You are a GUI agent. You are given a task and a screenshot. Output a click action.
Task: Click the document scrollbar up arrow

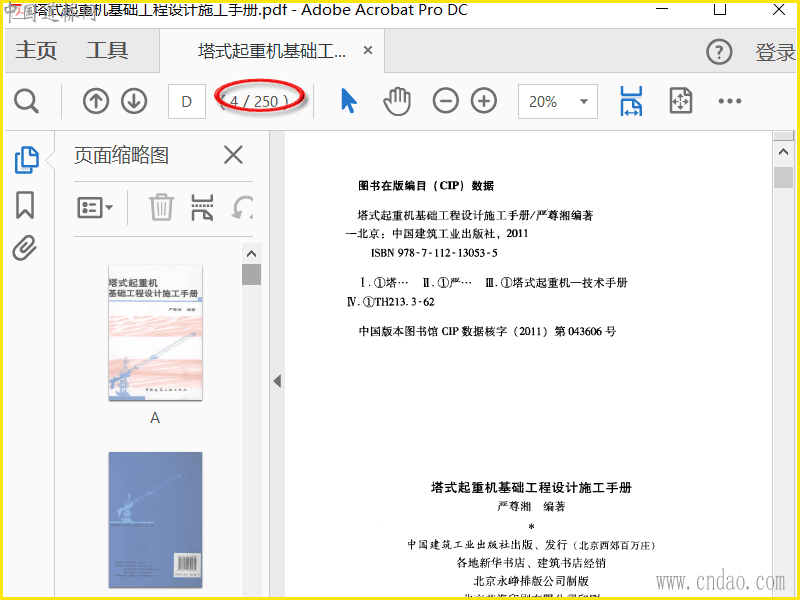point(783,152)
